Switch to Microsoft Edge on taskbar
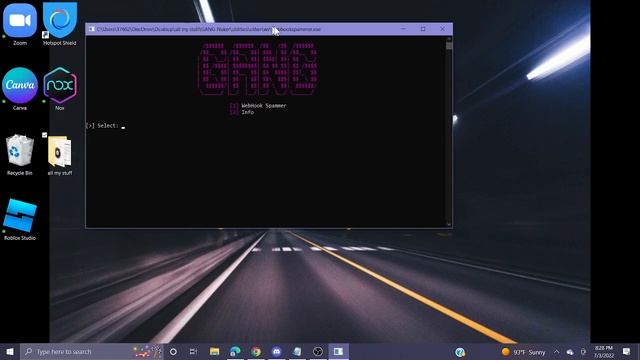Image resolution: width=640 pixels, height=360 pixels. (235, 351)
